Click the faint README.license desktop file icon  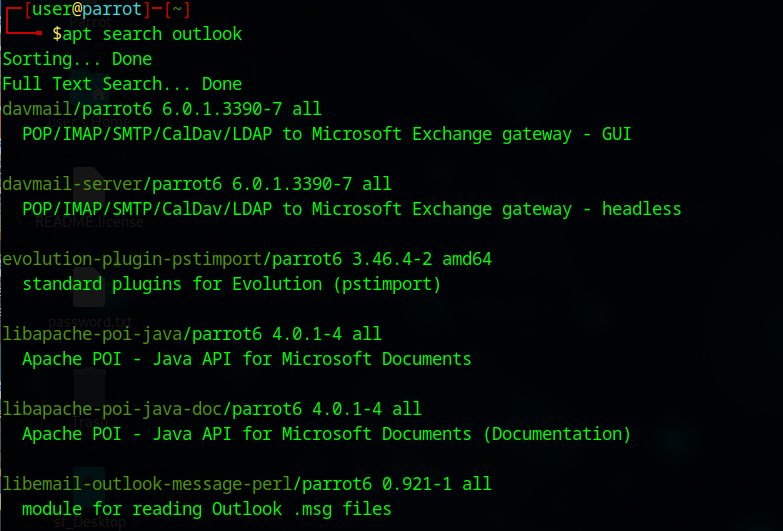88,190
